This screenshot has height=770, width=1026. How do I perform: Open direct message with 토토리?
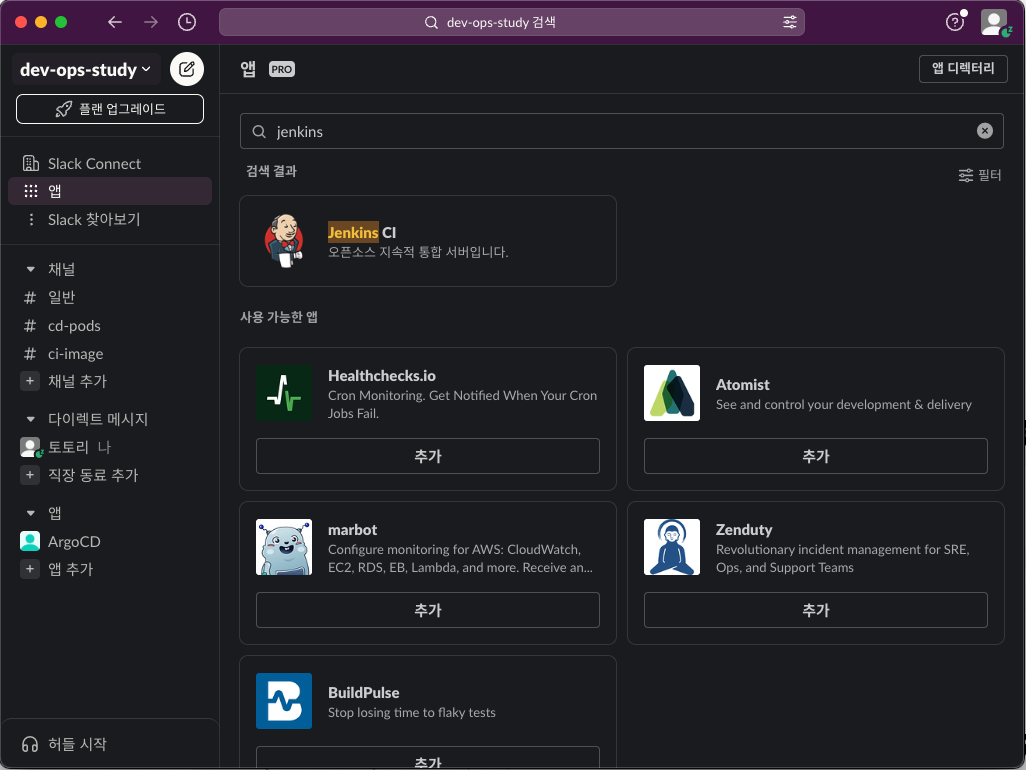click(x=110, y=447)
